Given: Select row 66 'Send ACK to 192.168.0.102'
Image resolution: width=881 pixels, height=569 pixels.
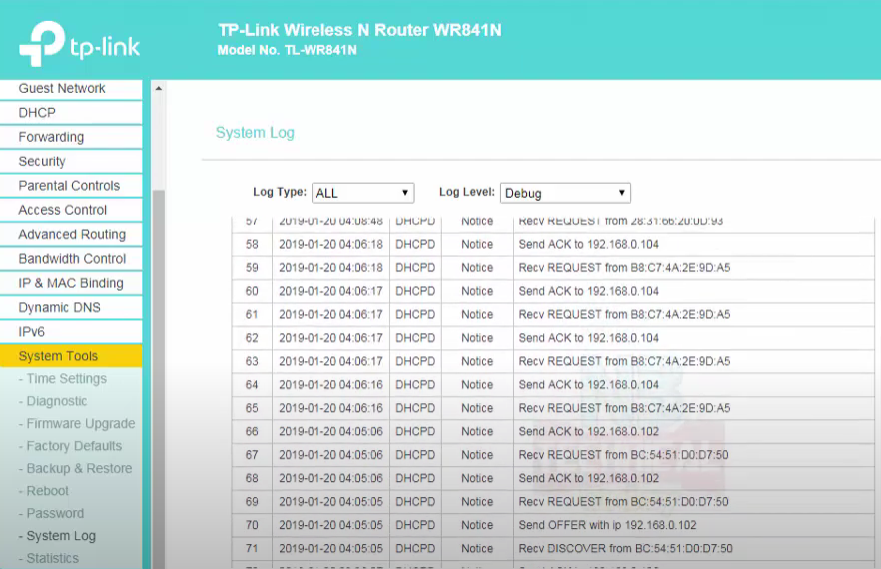Looking at the screenshot, I should [x=588, y=431].
